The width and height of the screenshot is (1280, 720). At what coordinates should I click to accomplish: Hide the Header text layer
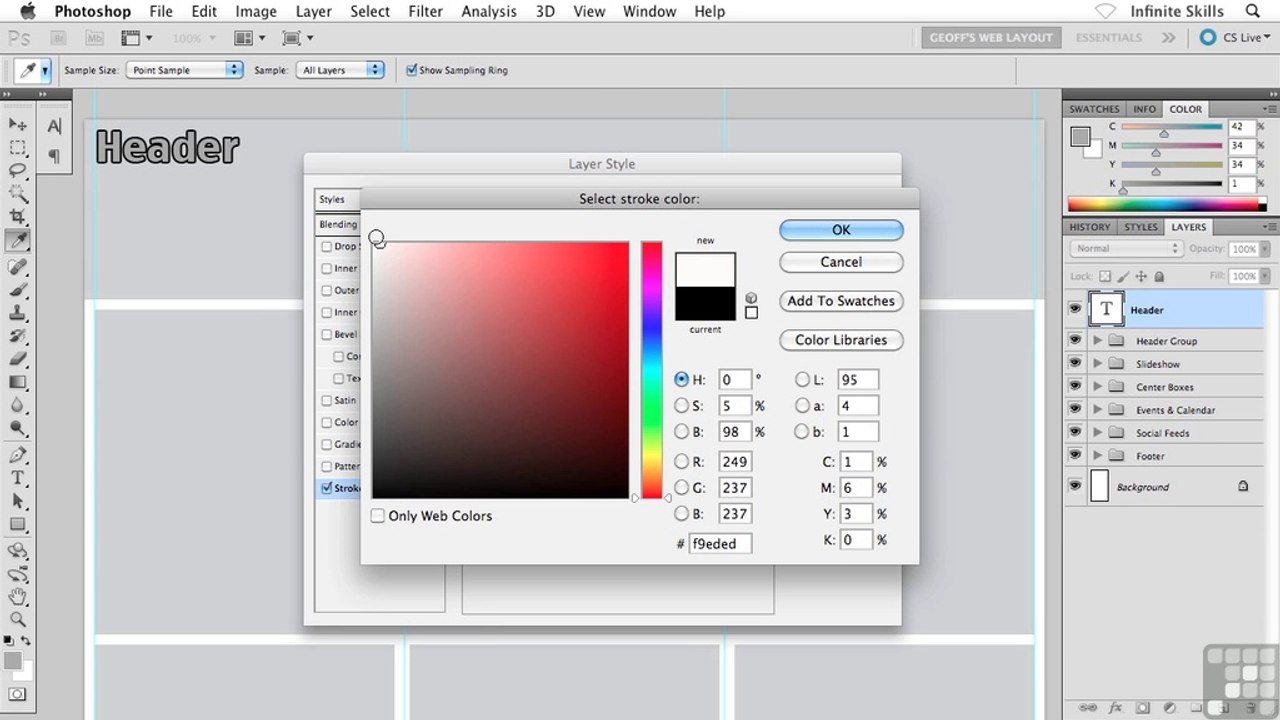pos(1075,310)
